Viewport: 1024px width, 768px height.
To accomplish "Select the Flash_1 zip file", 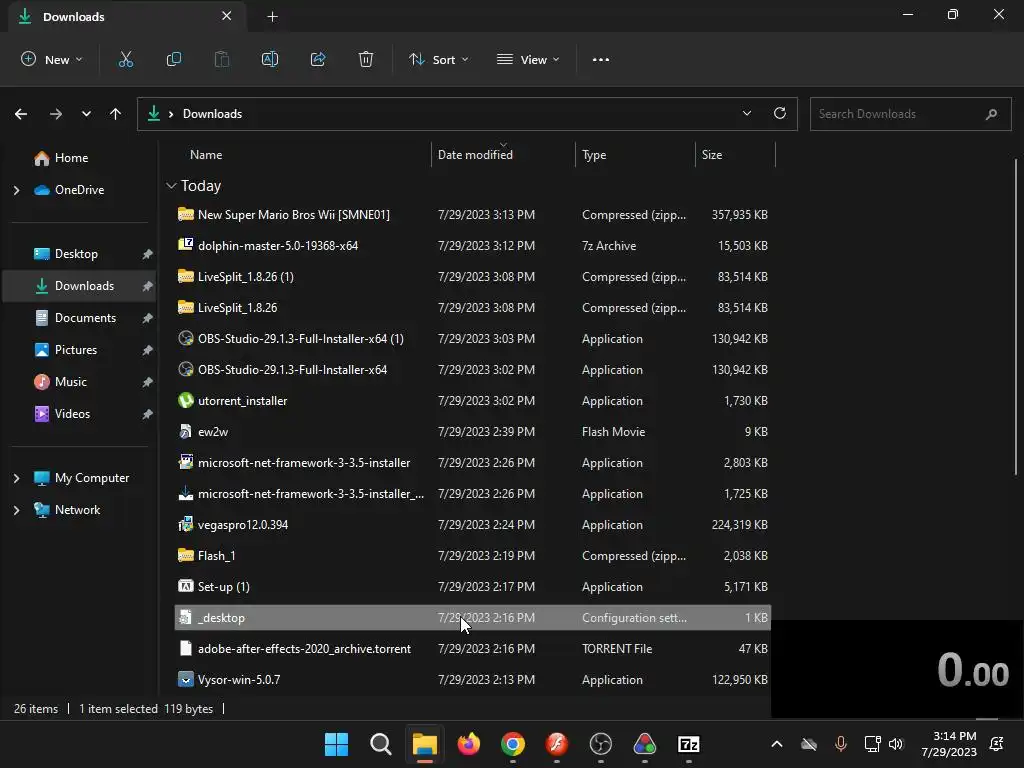I will [473, 556].
